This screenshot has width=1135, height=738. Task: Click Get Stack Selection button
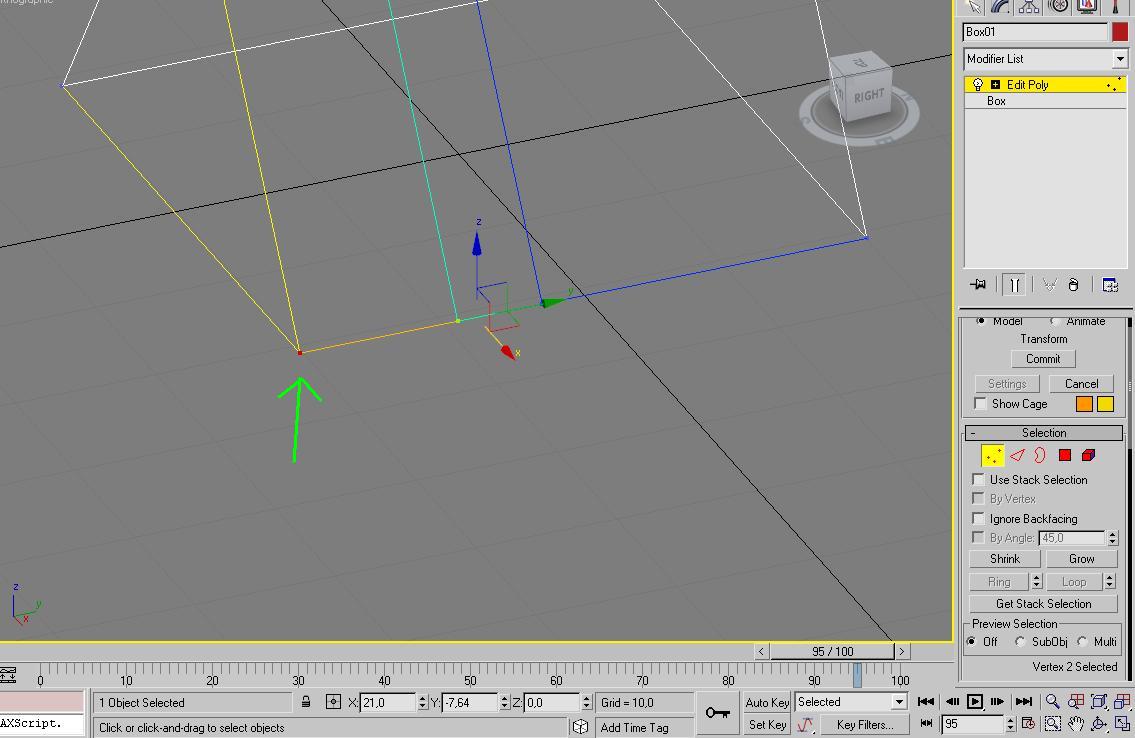(1043, 603)
